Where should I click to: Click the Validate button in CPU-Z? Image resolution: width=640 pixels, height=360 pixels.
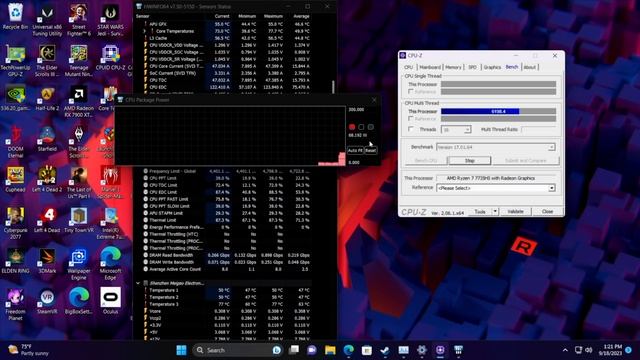(x=515, y=211)
